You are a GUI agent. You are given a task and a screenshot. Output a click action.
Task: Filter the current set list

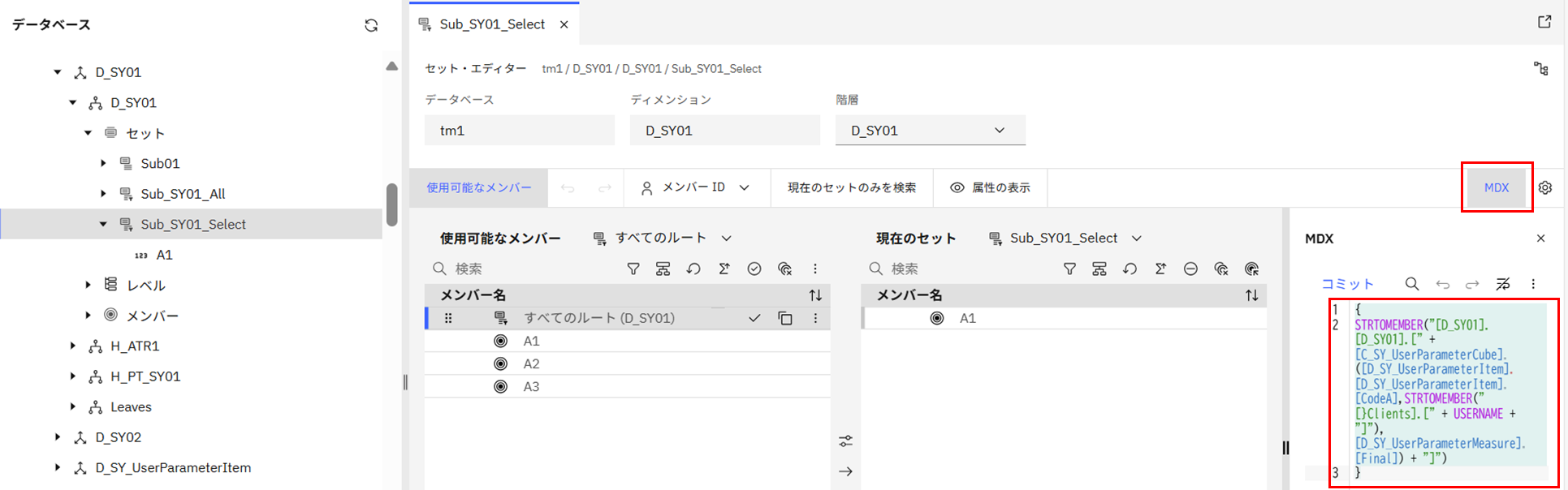pyautogui.click(x=1069, y=269)
